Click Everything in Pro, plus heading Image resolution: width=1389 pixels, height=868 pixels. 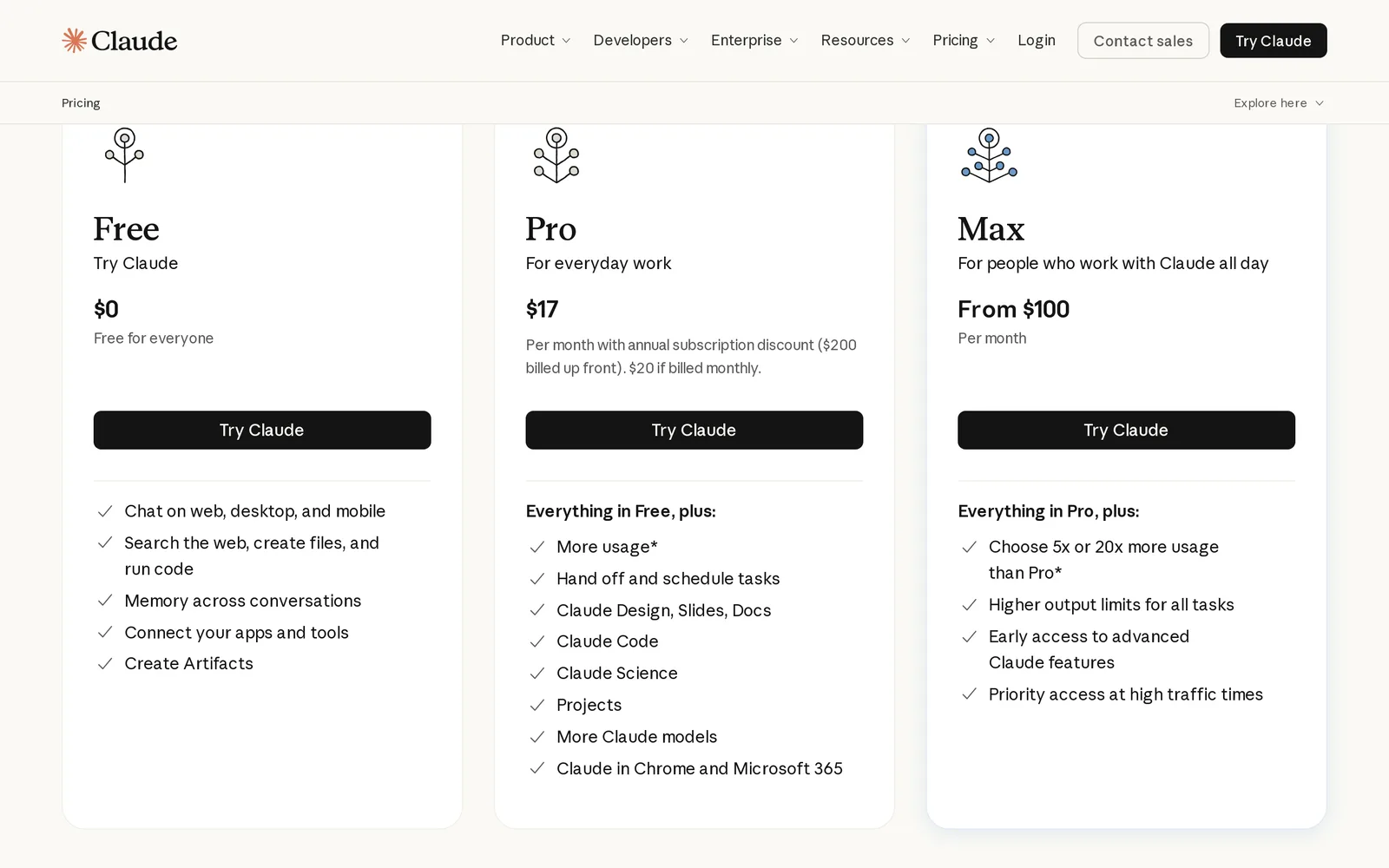point(1049,511)
